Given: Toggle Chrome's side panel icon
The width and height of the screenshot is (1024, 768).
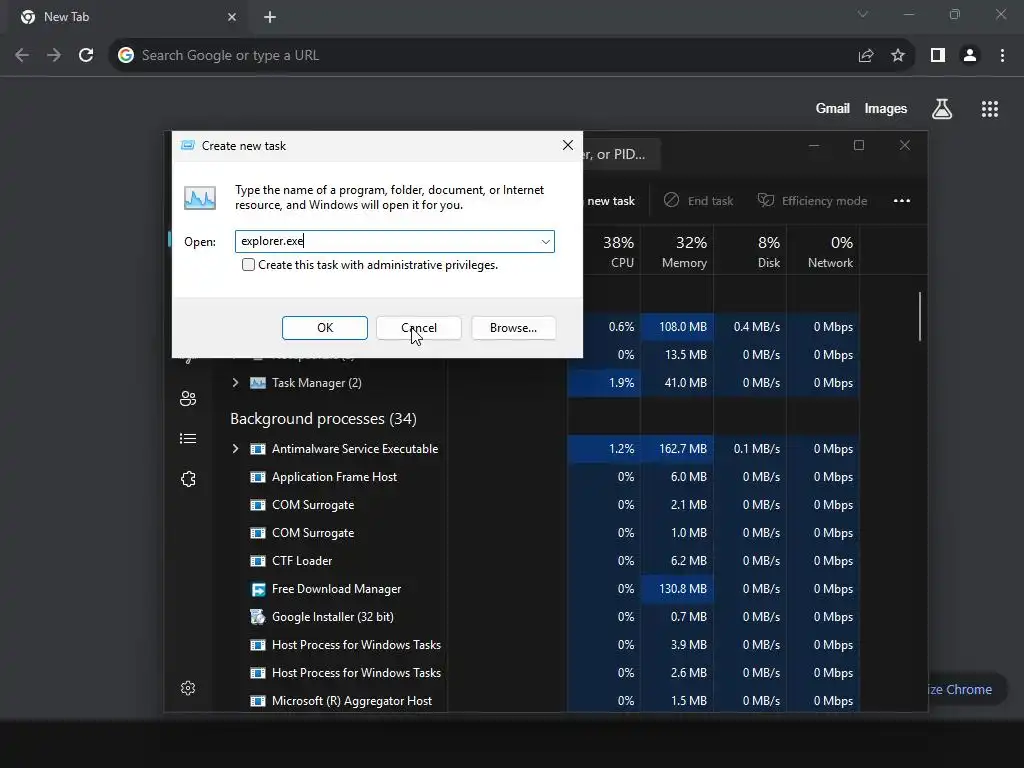Looking at the screenshot, I should click(x=938, y=56).
